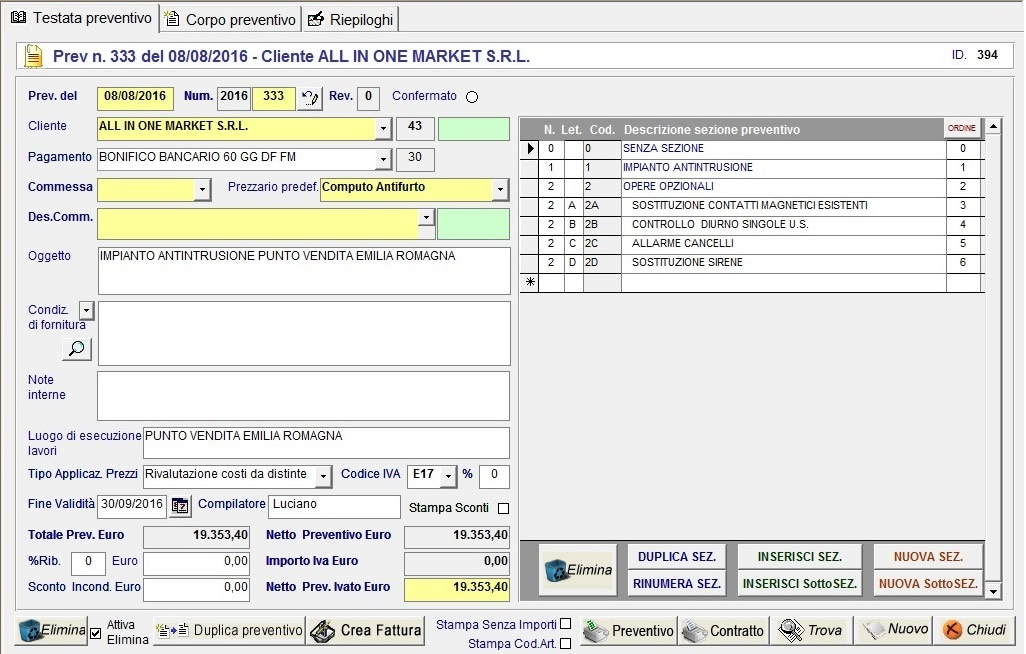Viewport: 1026px width, 654px height.
Task: Click the renumber icon next to Num. 333
Action: click(310, 98)
